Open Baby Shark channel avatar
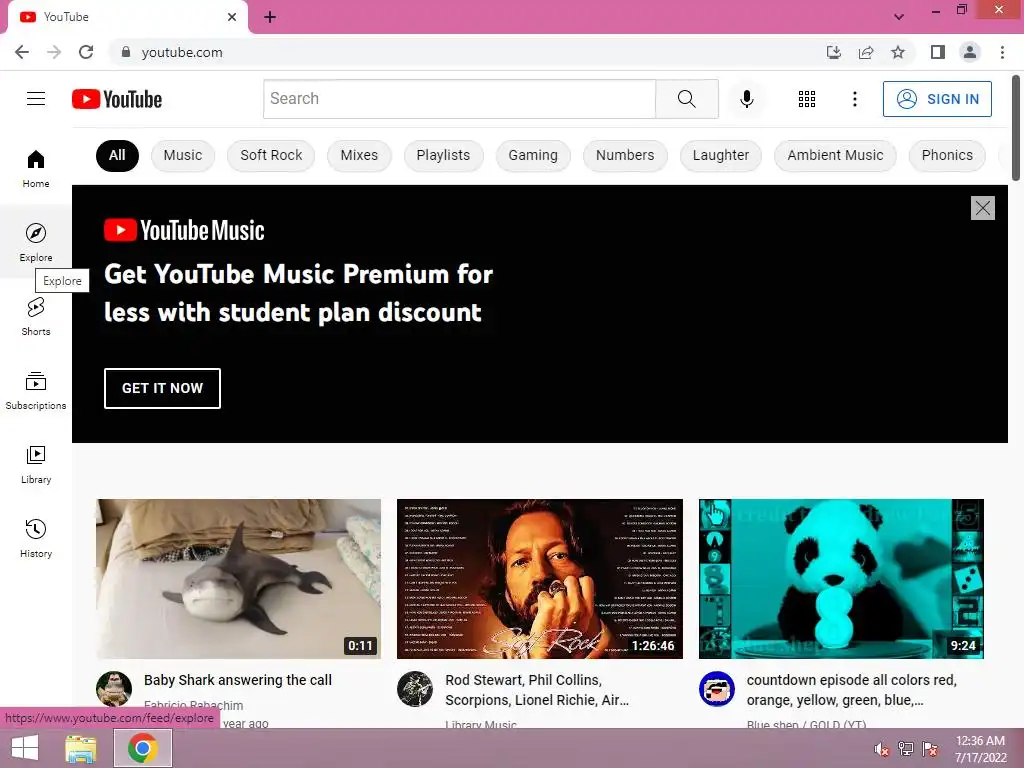 114,689
